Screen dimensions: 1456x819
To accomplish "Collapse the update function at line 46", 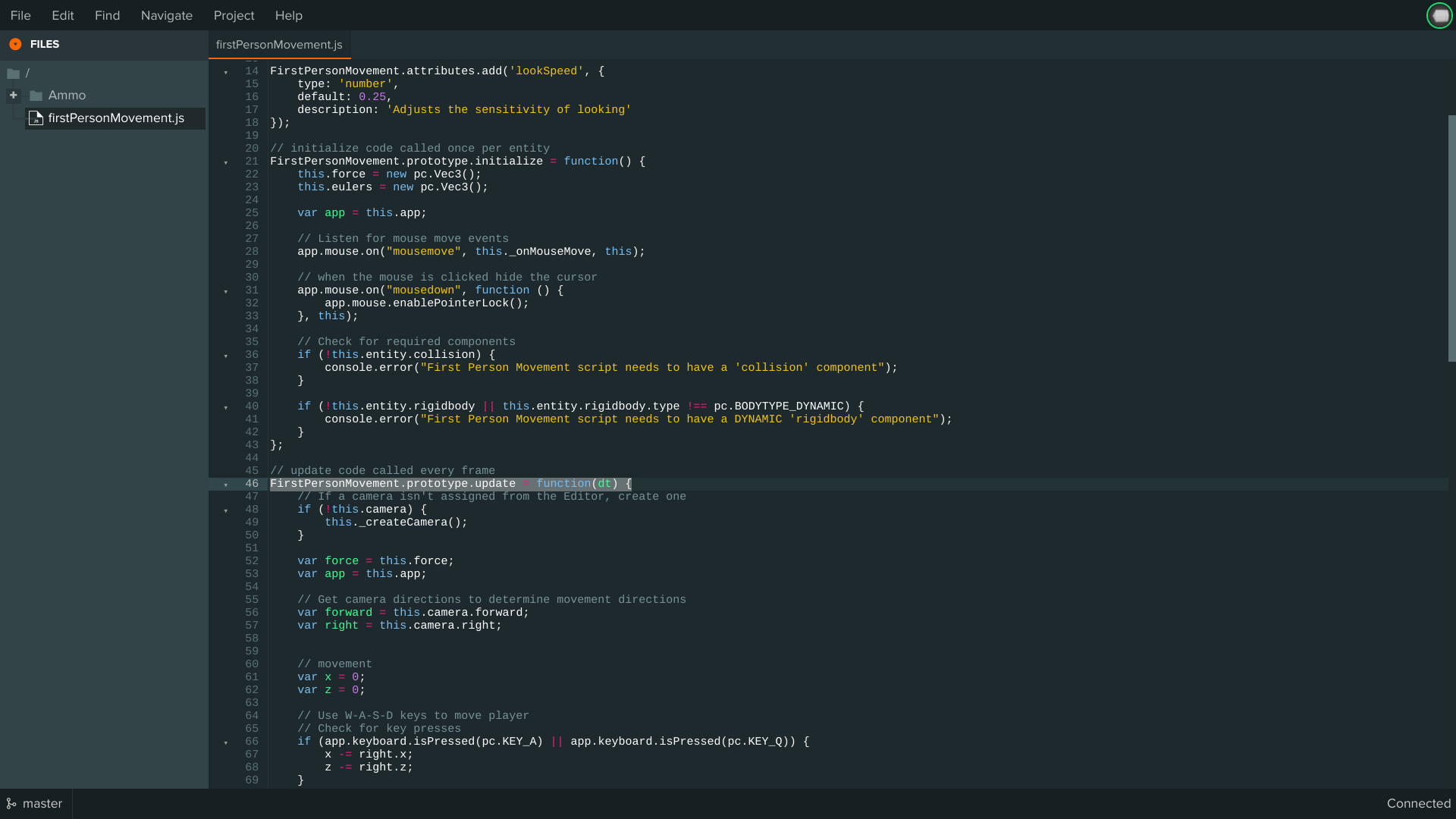I will click(226, 485).
